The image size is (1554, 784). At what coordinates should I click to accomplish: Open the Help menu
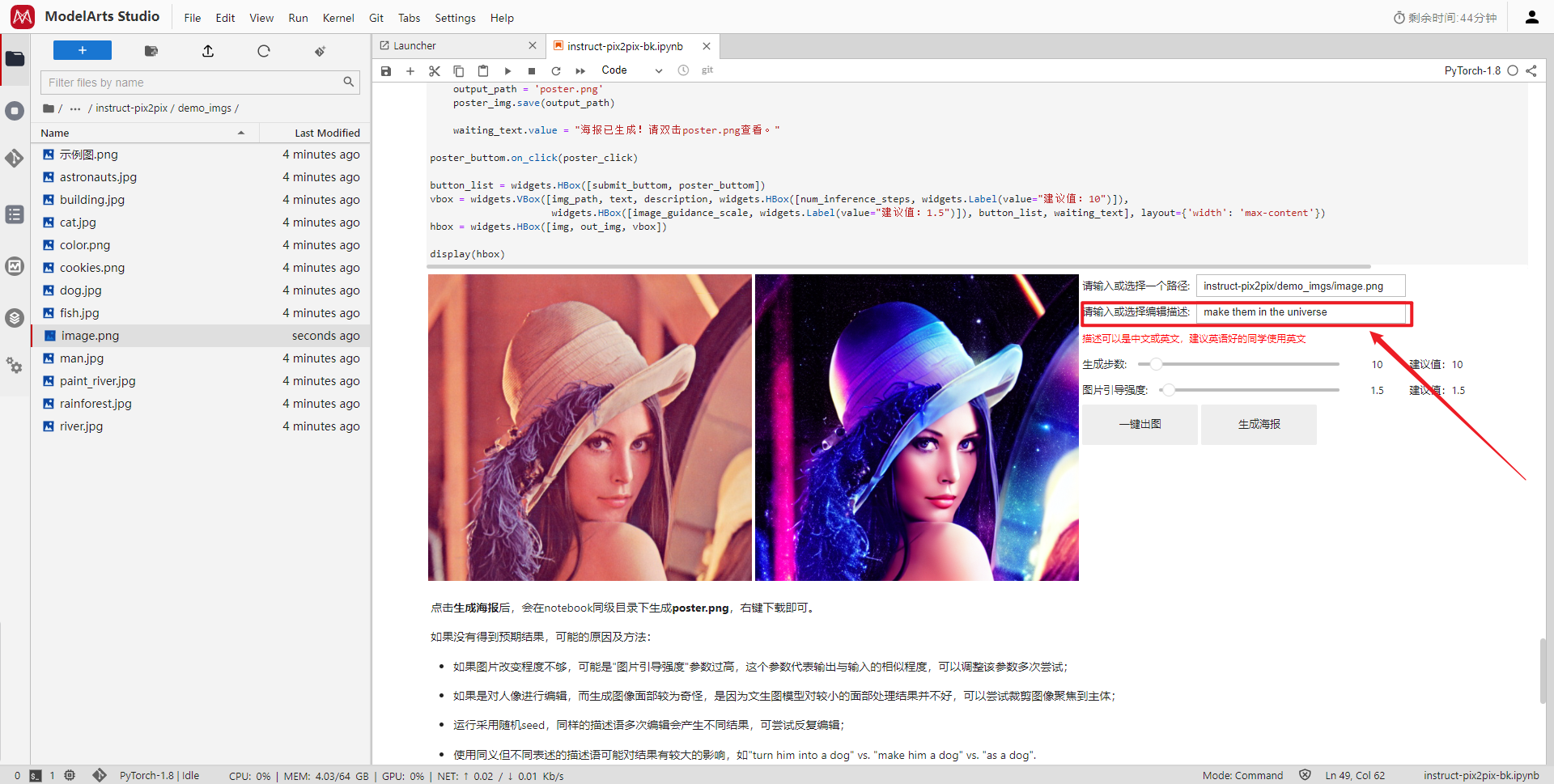click(502, 18)
